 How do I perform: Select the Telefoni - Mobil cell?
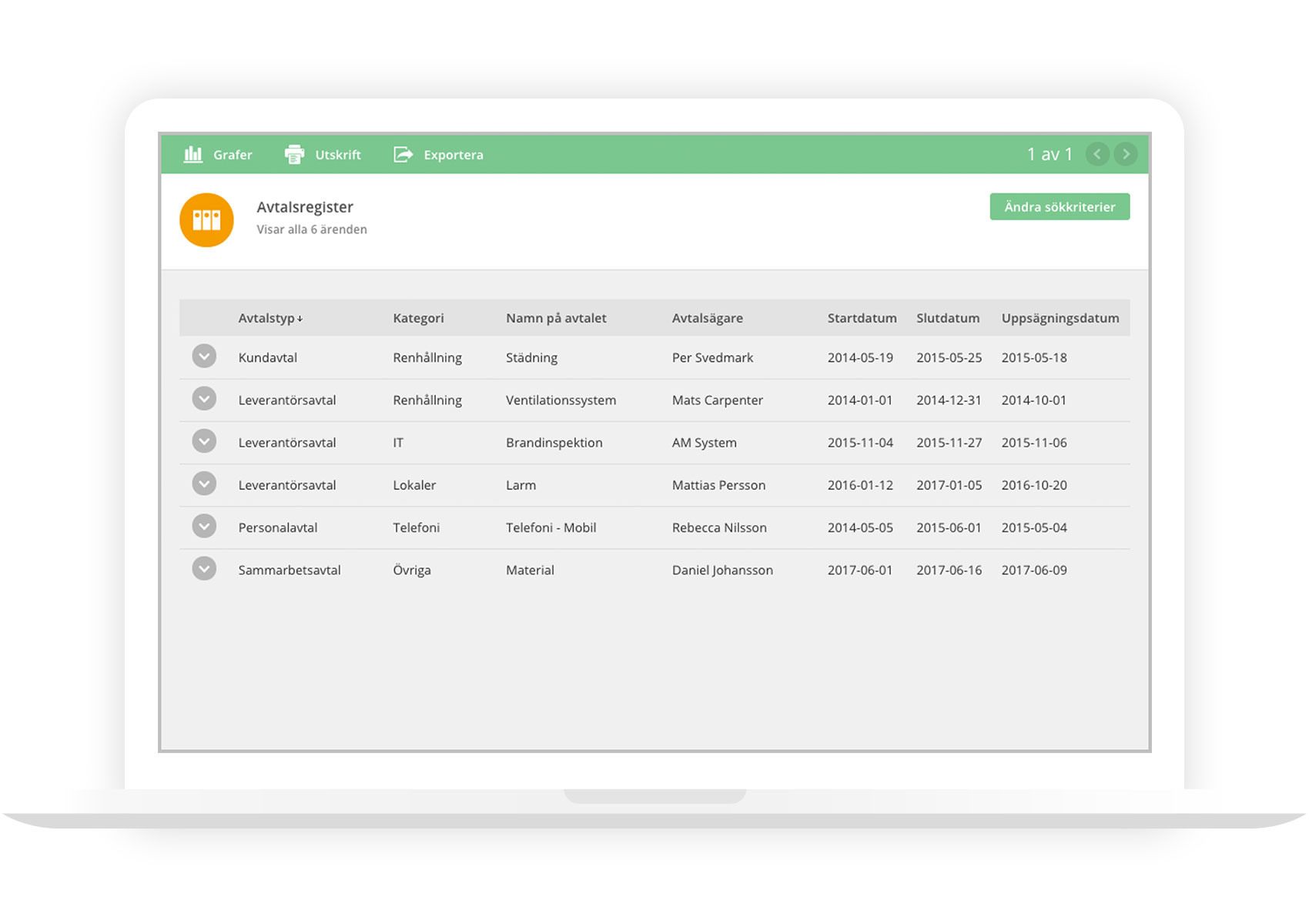point(551,527)
